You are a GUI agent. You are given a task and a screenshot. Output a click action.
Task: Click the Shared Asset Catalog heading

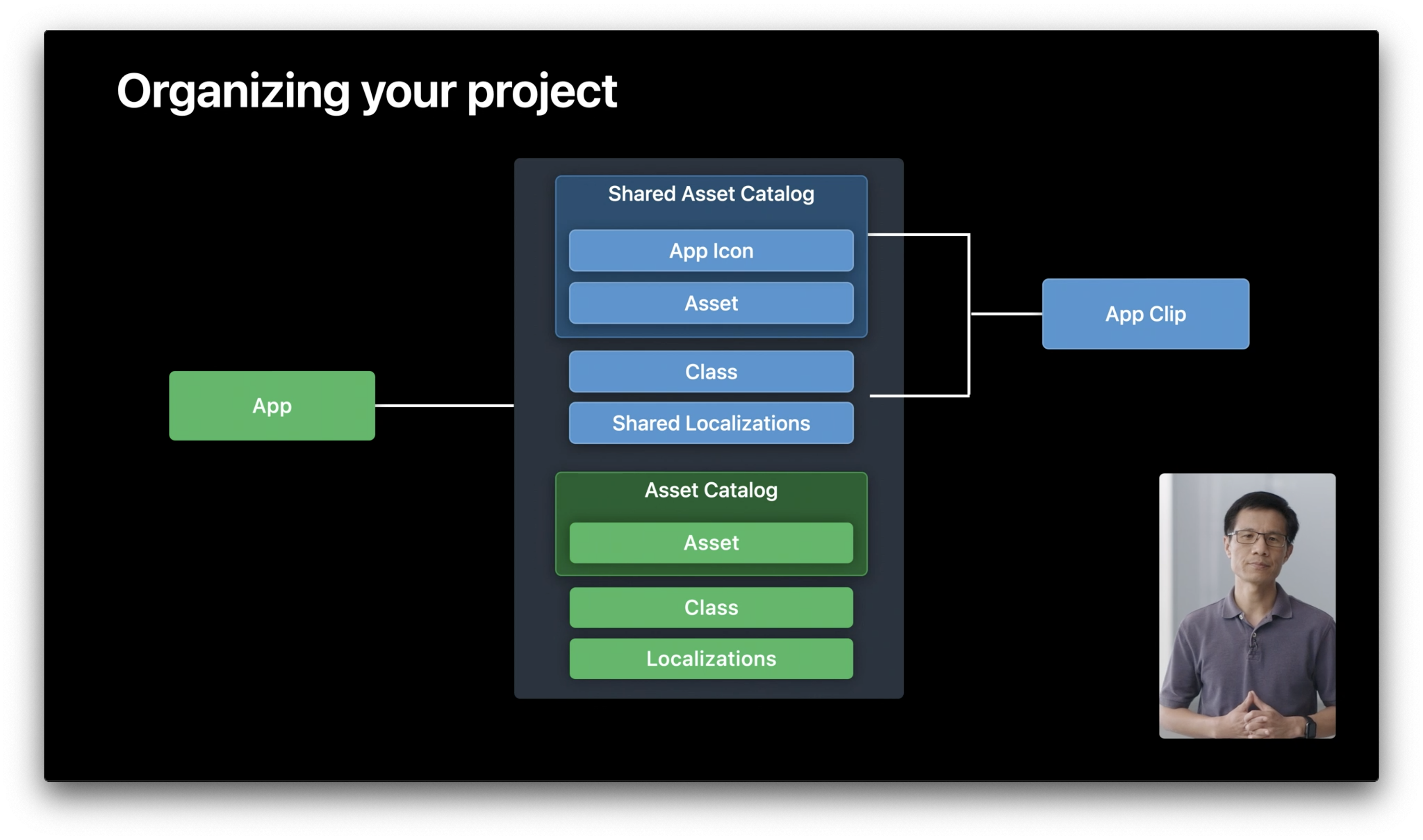[711, 194]
